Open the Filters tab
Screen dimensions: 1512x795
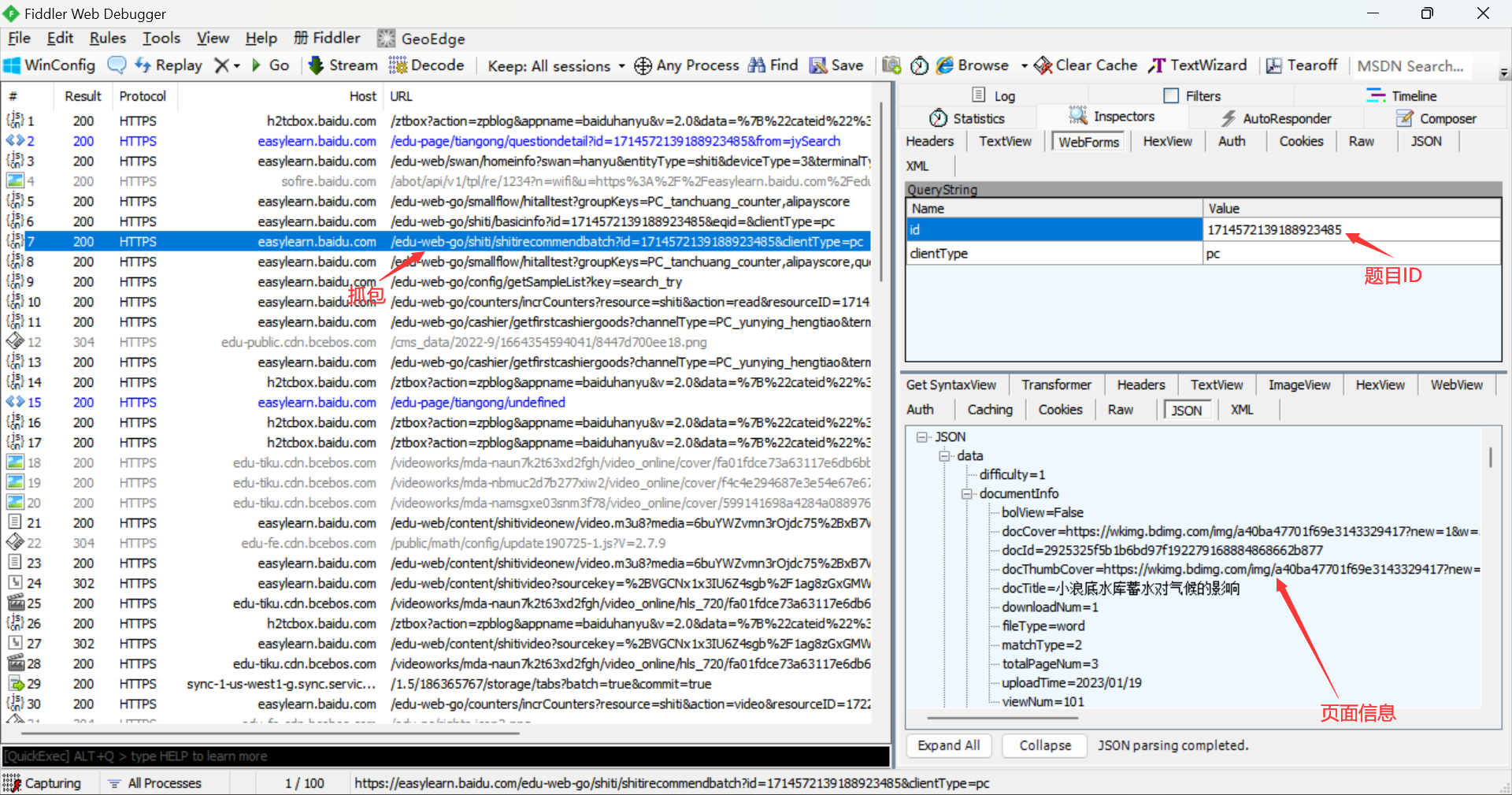pyautogui.click(x=1192, y=96)
